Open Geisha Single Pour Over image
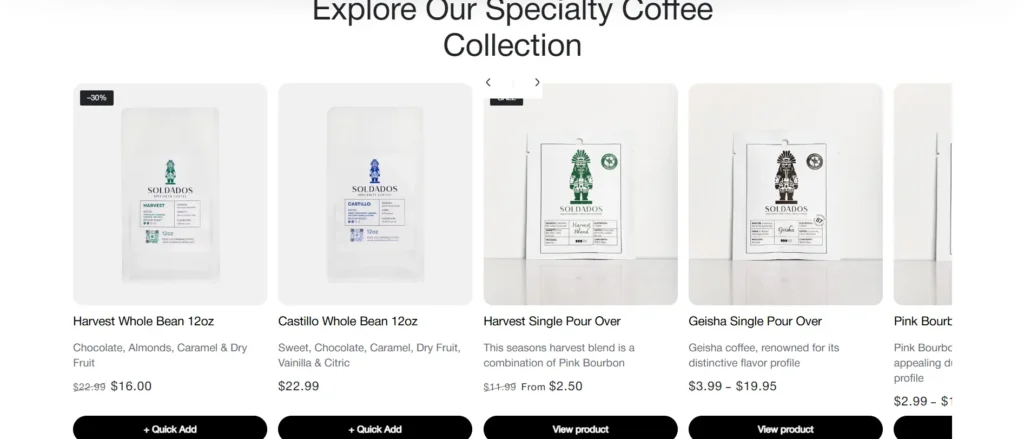The height and width of the screenshot is (439, 1024). [786, 194]
